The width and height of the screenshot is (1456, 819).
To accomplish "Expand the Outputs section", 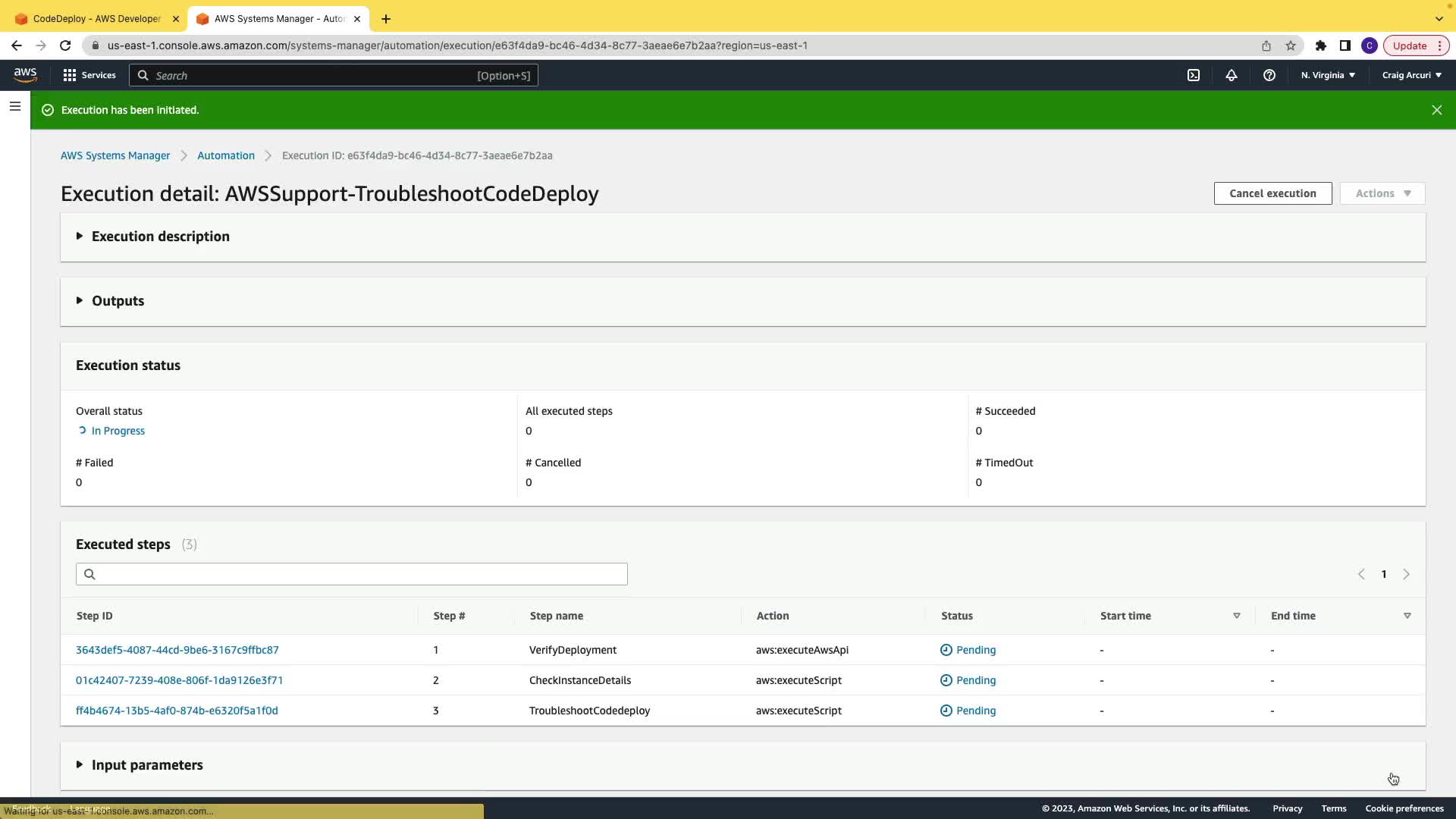I will [118, 301].
